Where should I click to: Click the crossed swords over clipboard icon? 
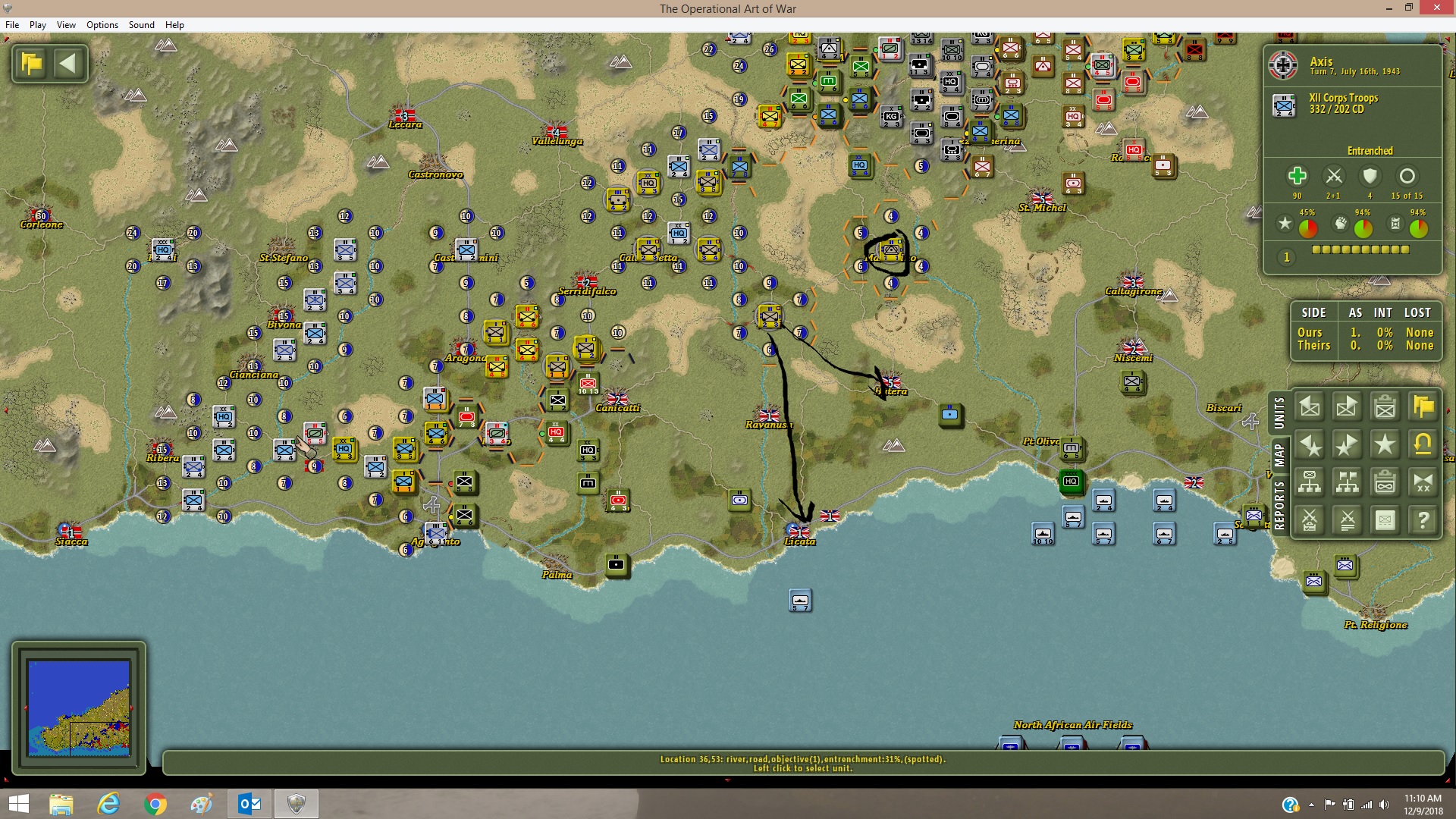[1310, 520]
